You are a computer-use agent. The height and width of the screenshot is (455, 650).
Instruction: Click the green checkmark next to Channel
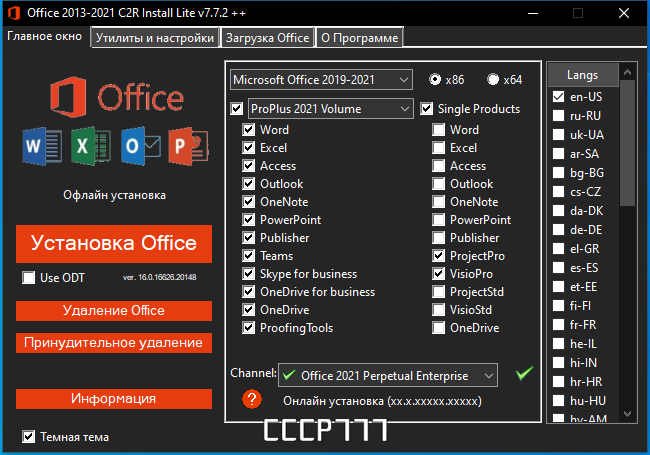tap(523, 374)
